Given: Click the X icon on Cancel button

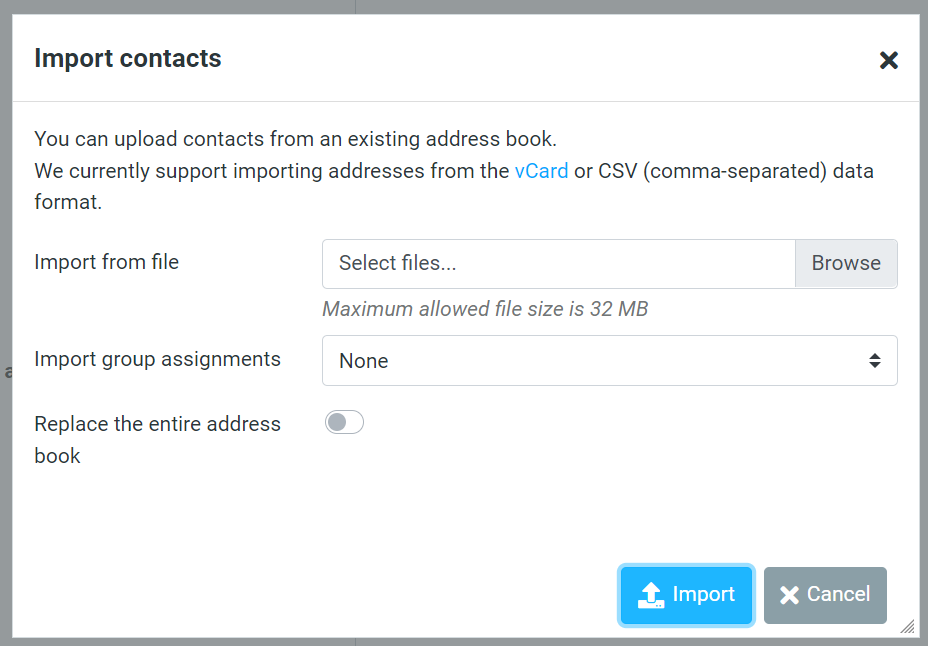Looking at the screenshot, I should pos(790,595).
